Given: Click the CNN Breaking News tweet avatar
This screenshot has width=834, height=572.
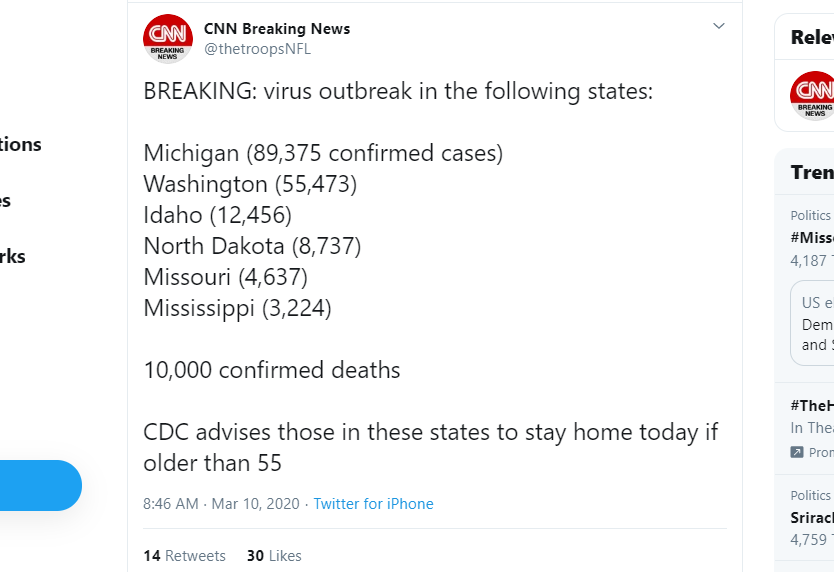Looking at the screenshot, I should pyautogui.click(x=168, y=39).
